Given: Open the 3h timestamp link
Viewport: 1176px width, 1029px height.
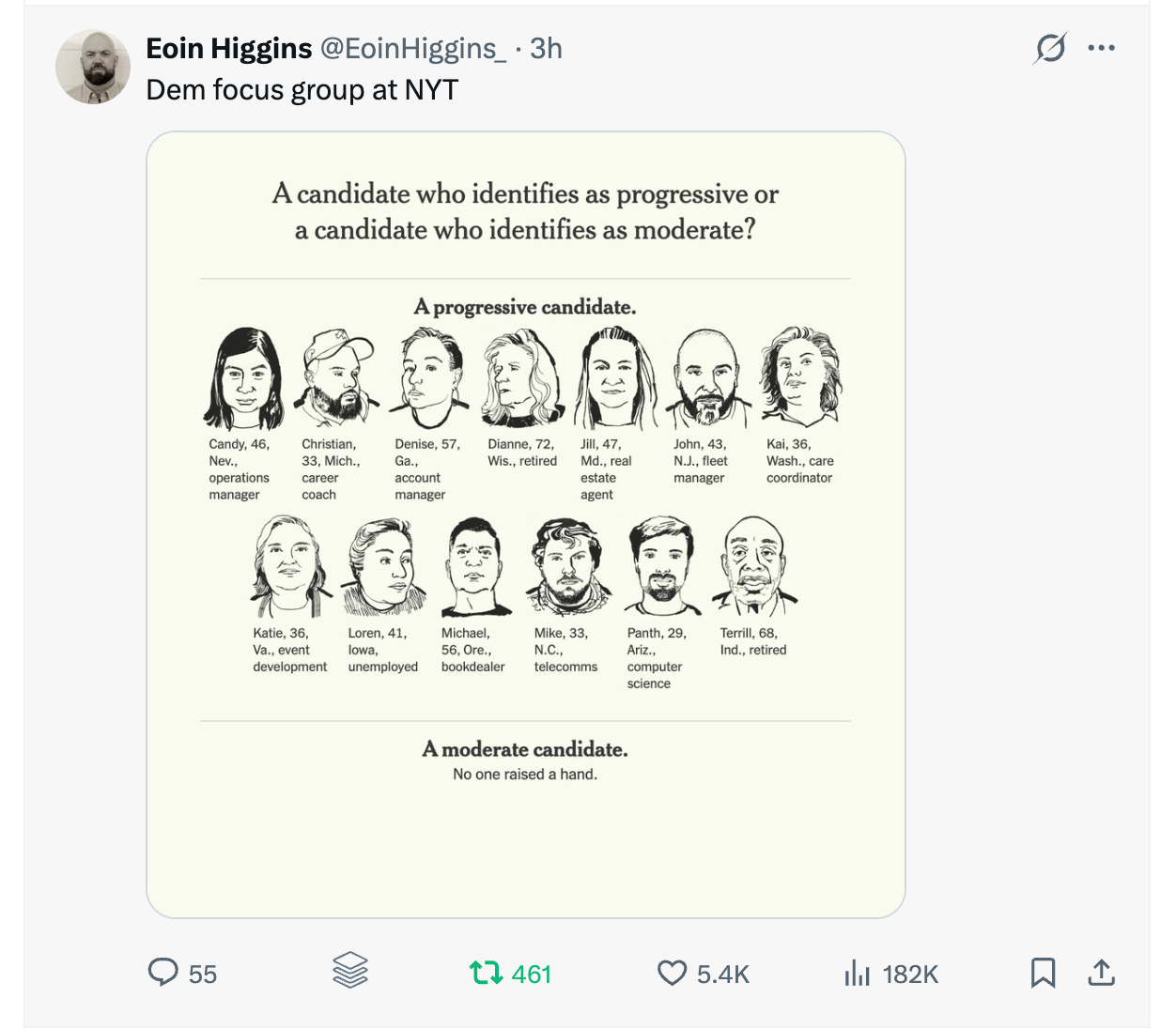Looking at the screenshot, I should [546, 49].
